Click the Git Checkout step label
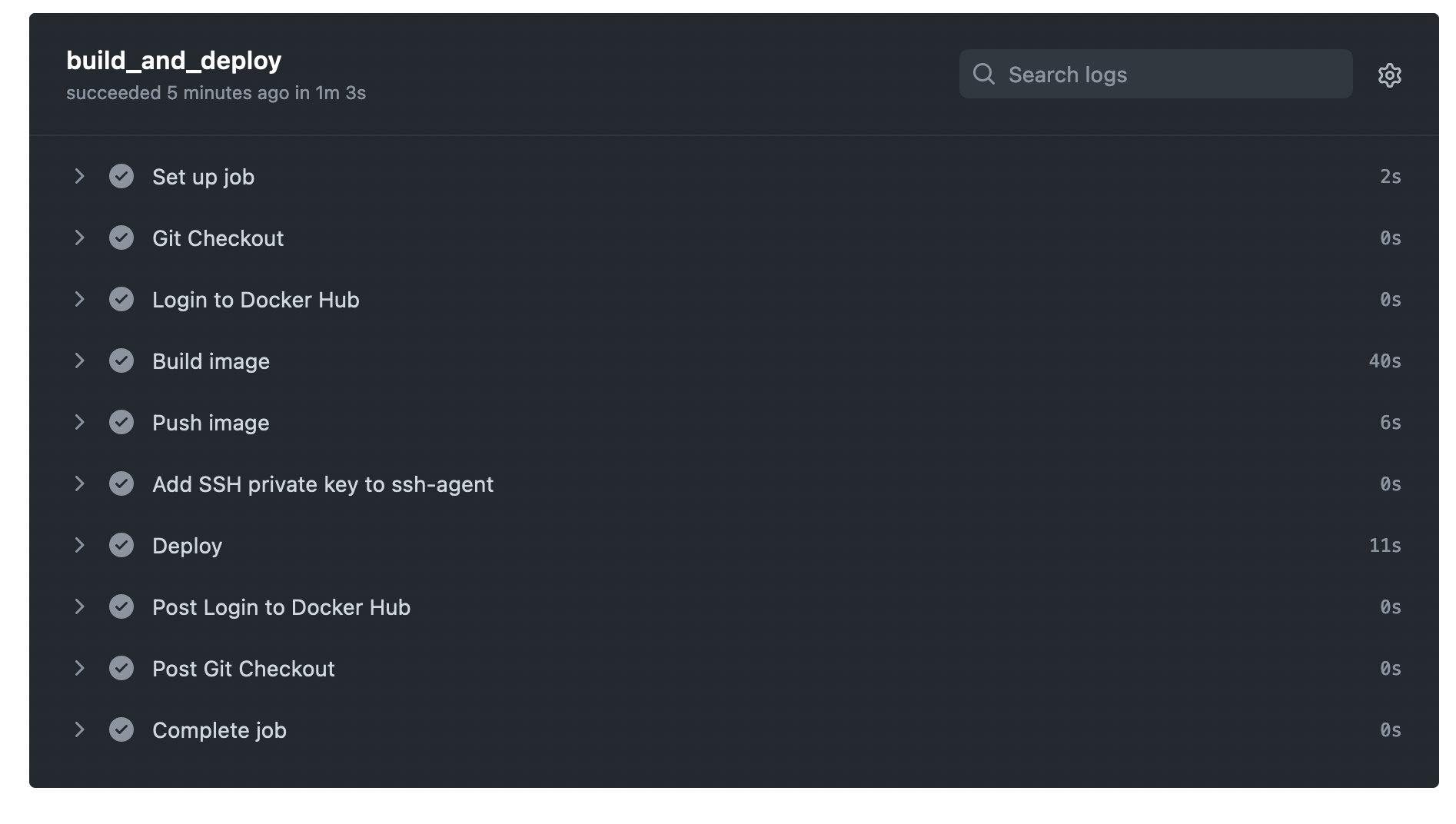The height and width of the screenshot is (824, 1456). [218, 238]
